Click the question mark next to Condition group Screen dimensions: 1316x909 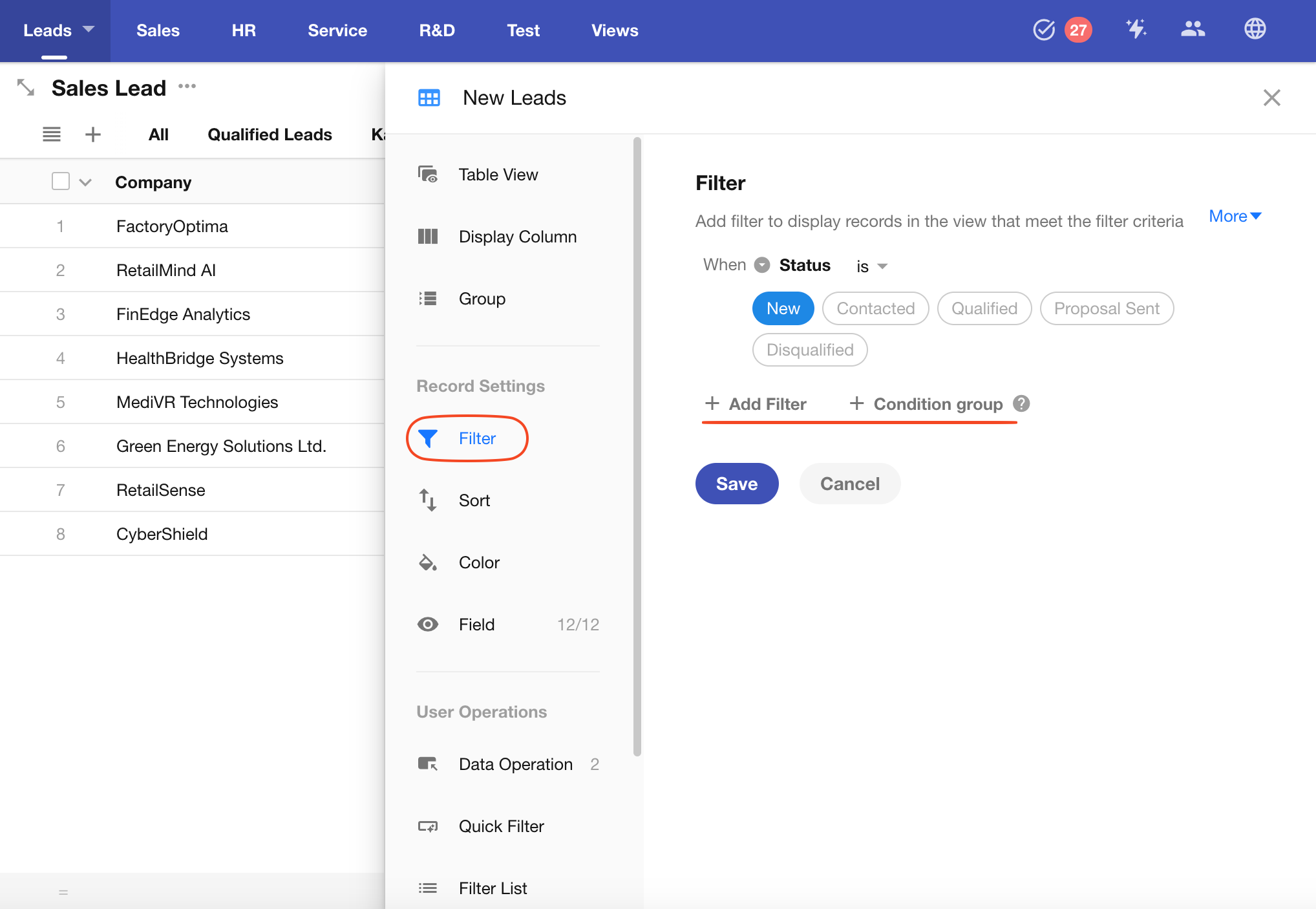tap(1021, 403)
